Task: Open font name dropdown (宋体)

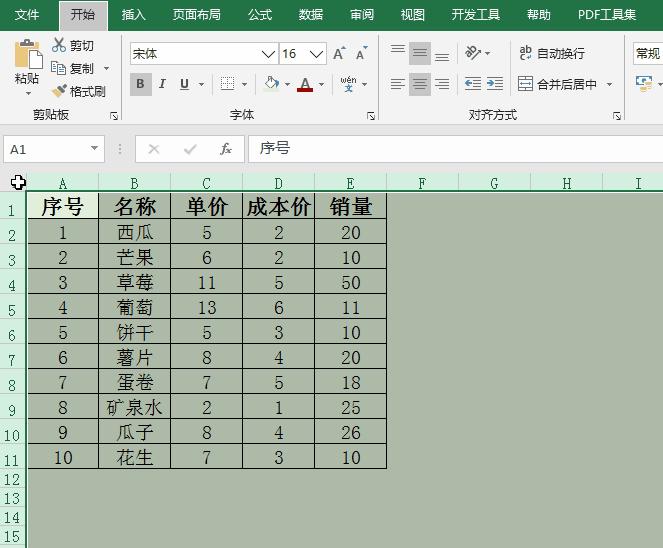Action: [x=268, y=54]
